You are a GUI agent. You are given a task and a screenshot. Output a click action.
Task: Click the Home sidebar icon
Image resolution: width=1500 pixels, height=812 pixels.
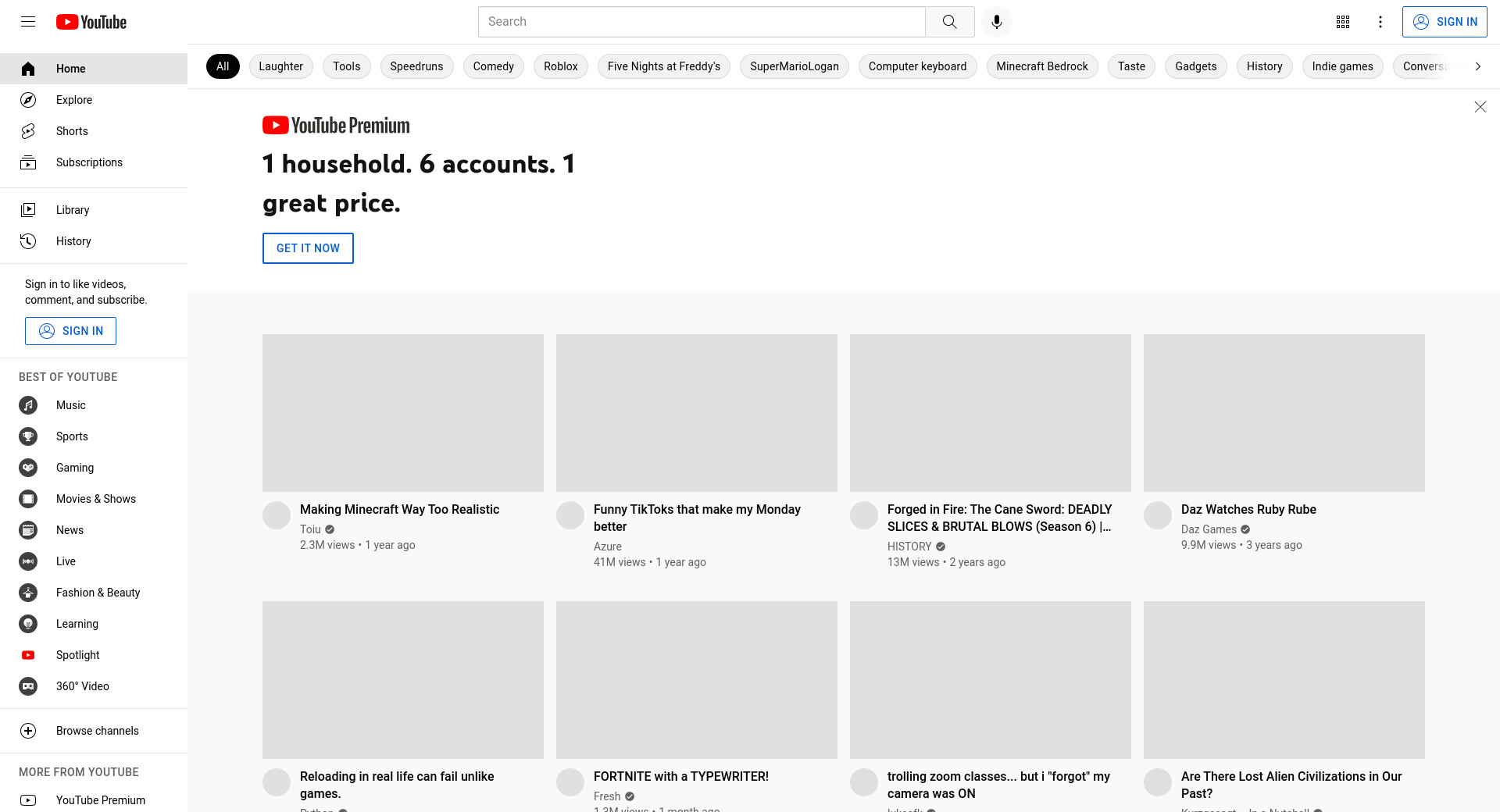click(x=28, y=69)
